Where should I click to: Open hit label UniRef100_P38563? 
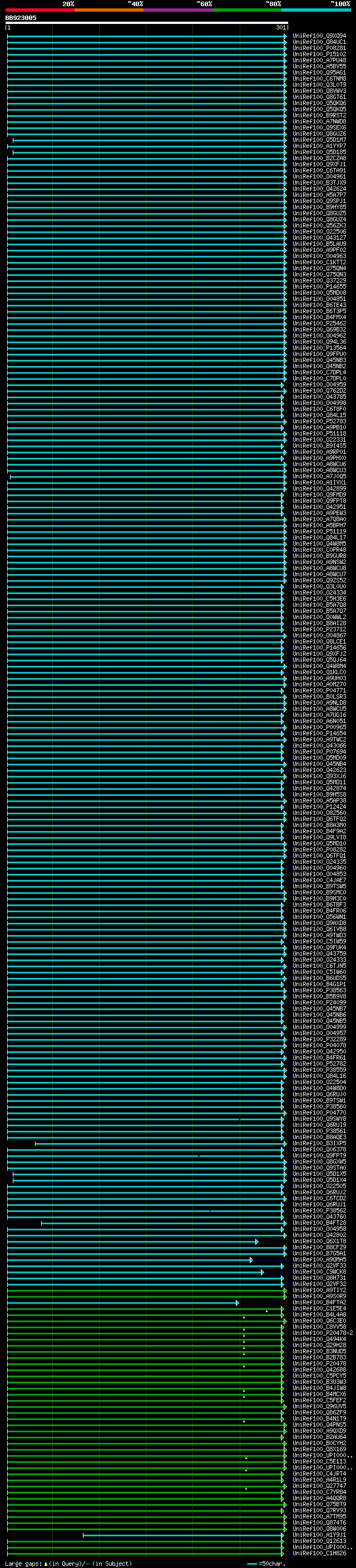[x=319, y=990]
